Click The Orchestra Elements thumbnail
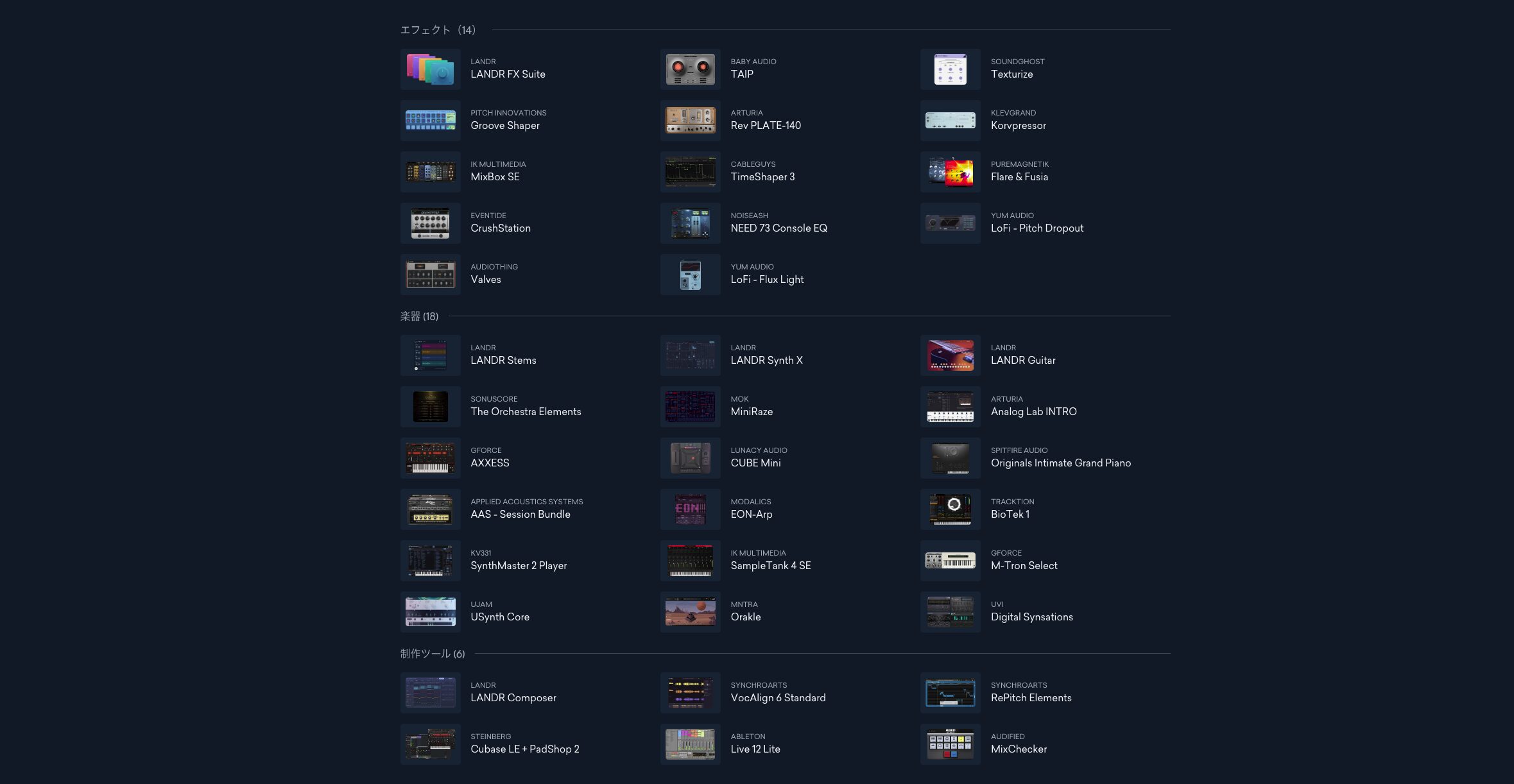 (430, 407)
